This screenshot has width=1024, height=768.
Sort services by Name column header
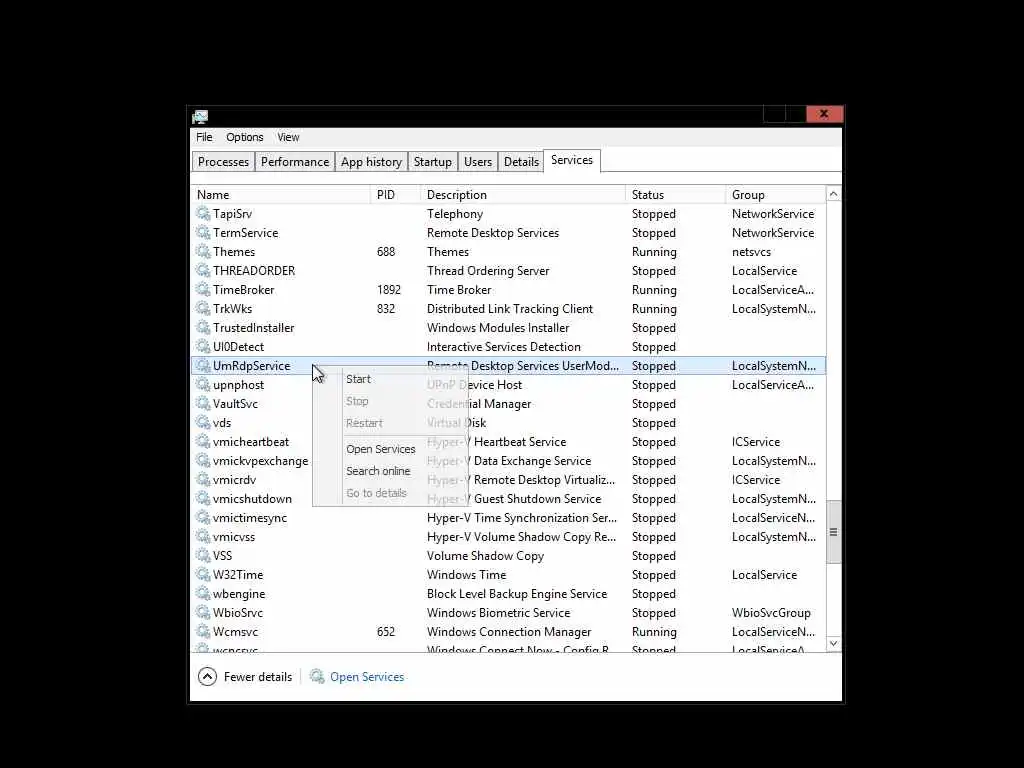[x=281, y=195]
